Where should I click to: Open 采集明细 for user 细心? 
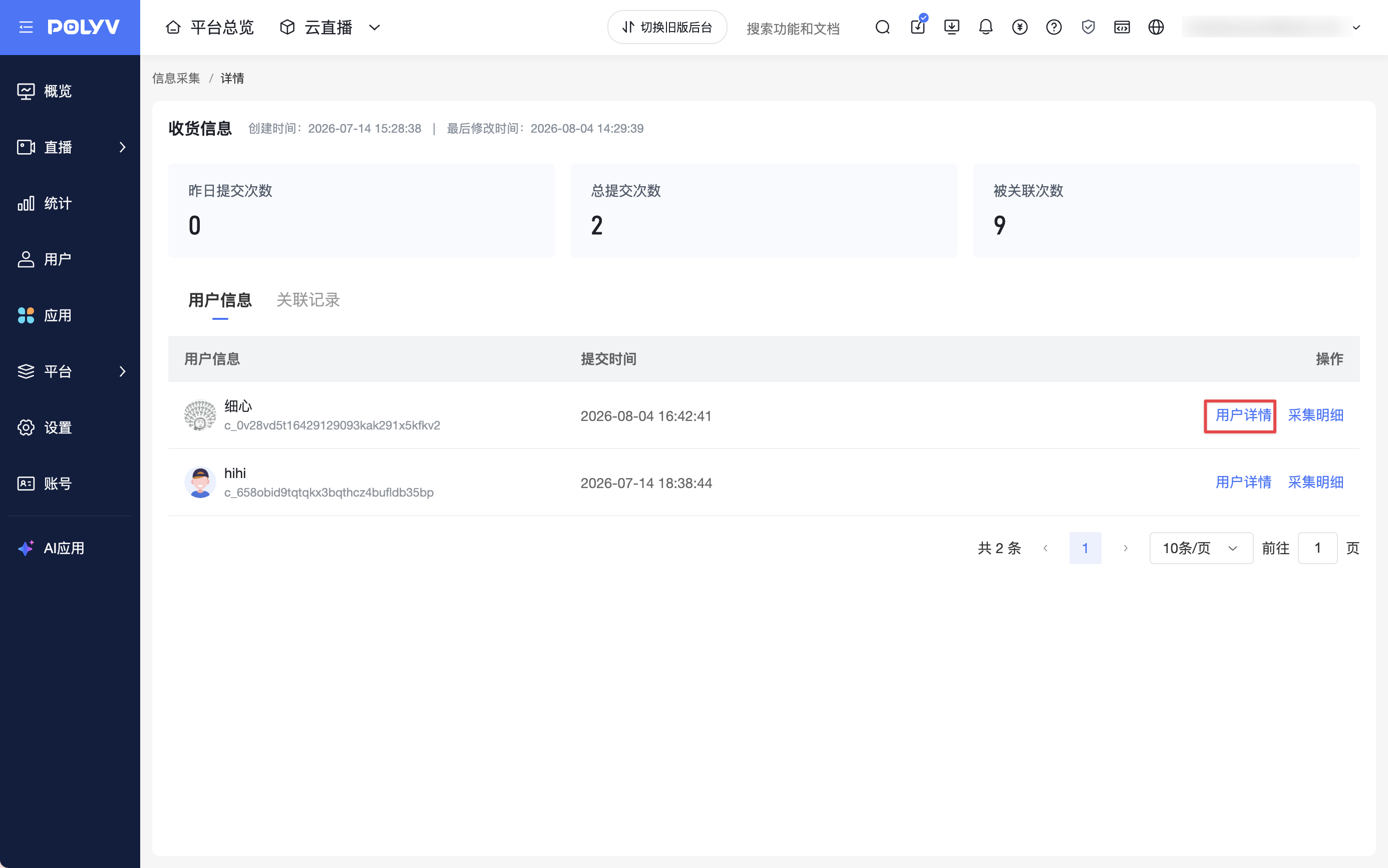1315,415
